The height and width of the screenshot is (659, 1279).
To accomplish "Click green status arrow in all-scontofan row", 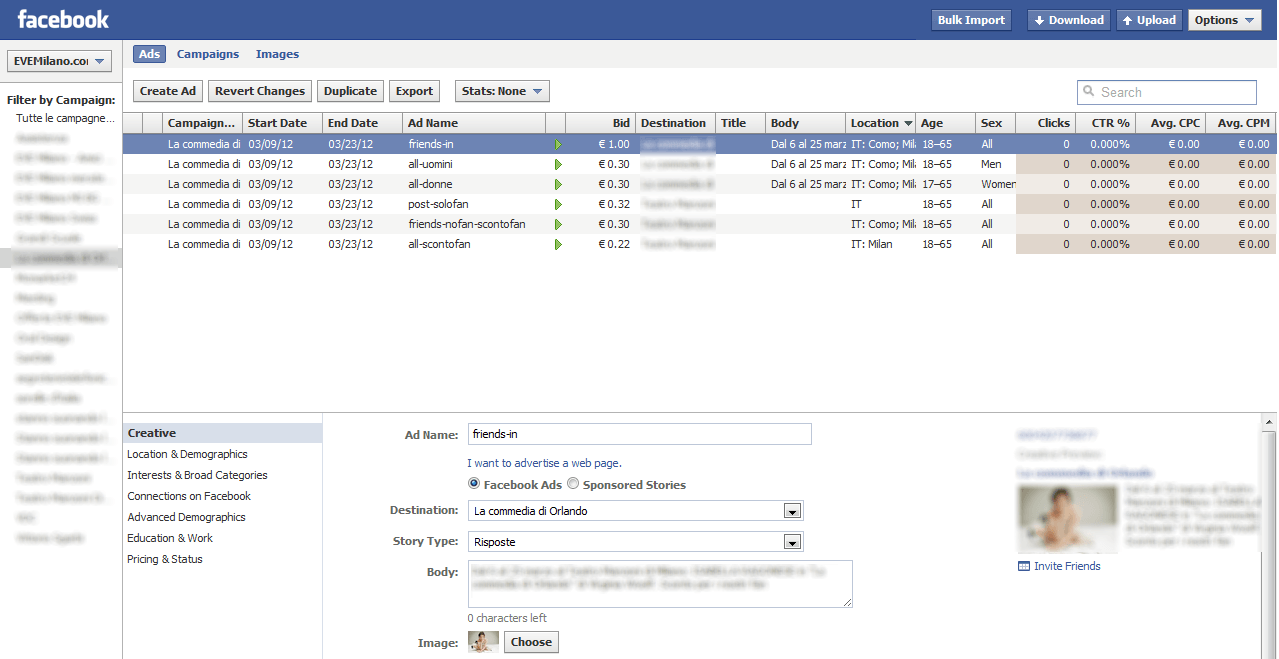I will [x=558, y=245].
